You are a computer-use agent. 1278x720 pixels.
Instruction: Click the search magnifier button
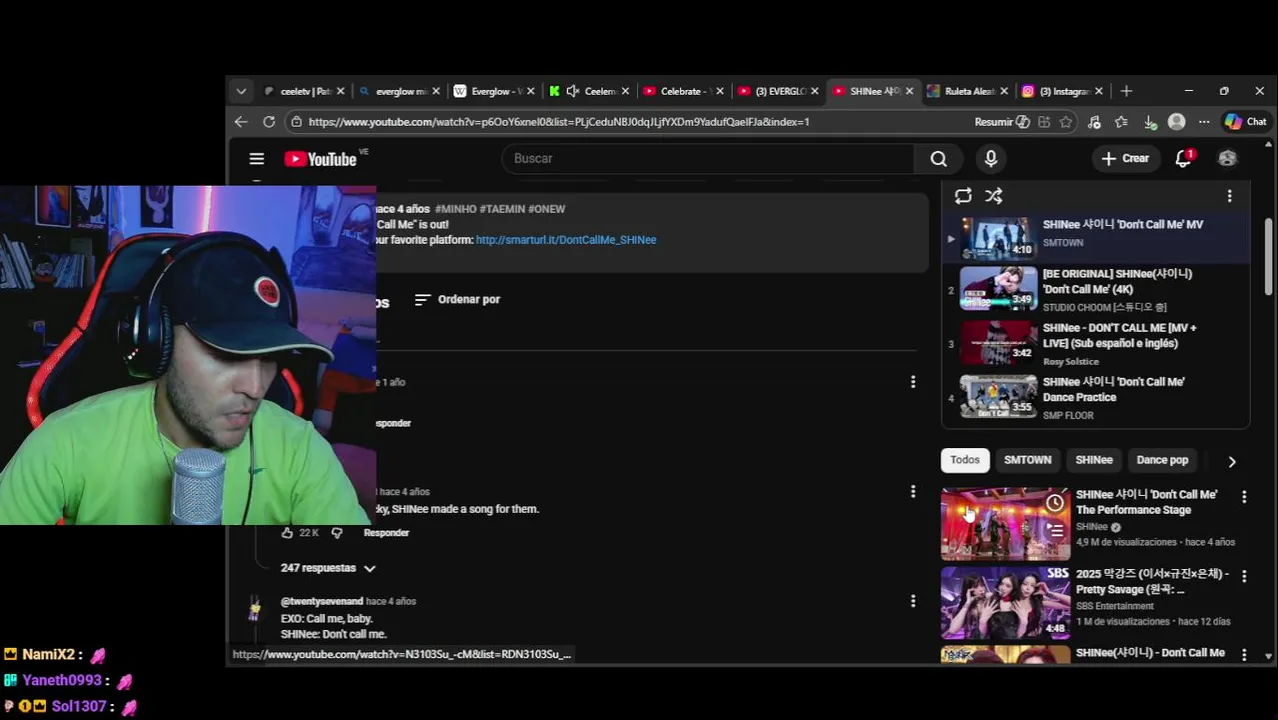pos(938,158)
